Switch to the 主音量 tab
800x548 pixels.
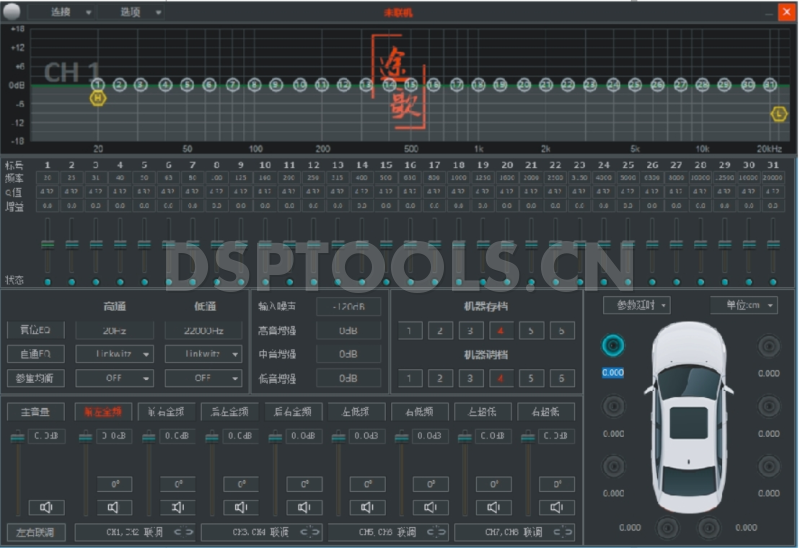[x=36, y=412]
